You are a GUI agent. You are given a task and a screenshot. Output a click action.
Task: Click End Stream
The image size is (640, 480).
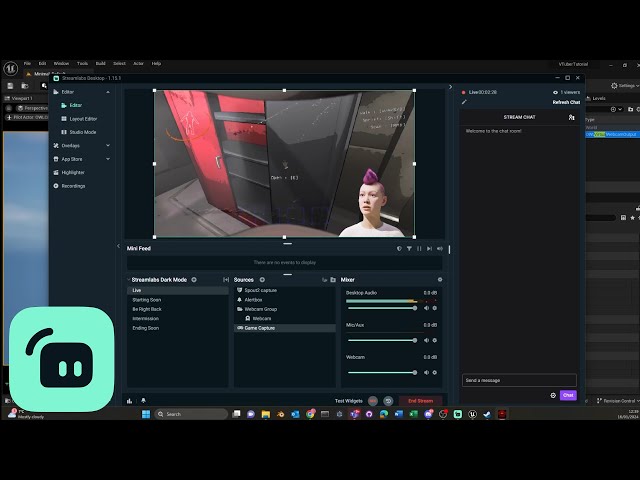[420, 401]
